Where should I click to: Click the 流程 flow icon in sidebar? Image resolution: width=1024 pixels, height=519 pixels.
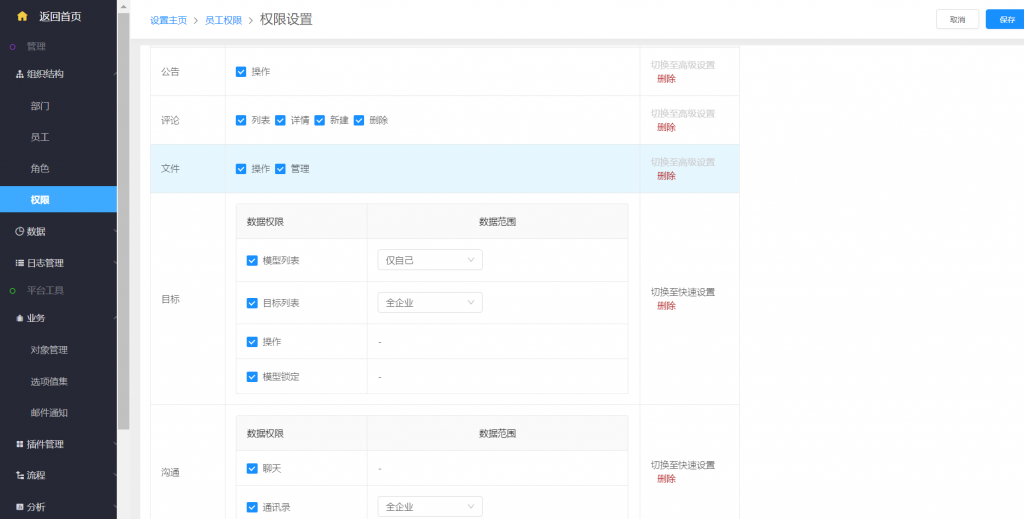pos(19,475)
